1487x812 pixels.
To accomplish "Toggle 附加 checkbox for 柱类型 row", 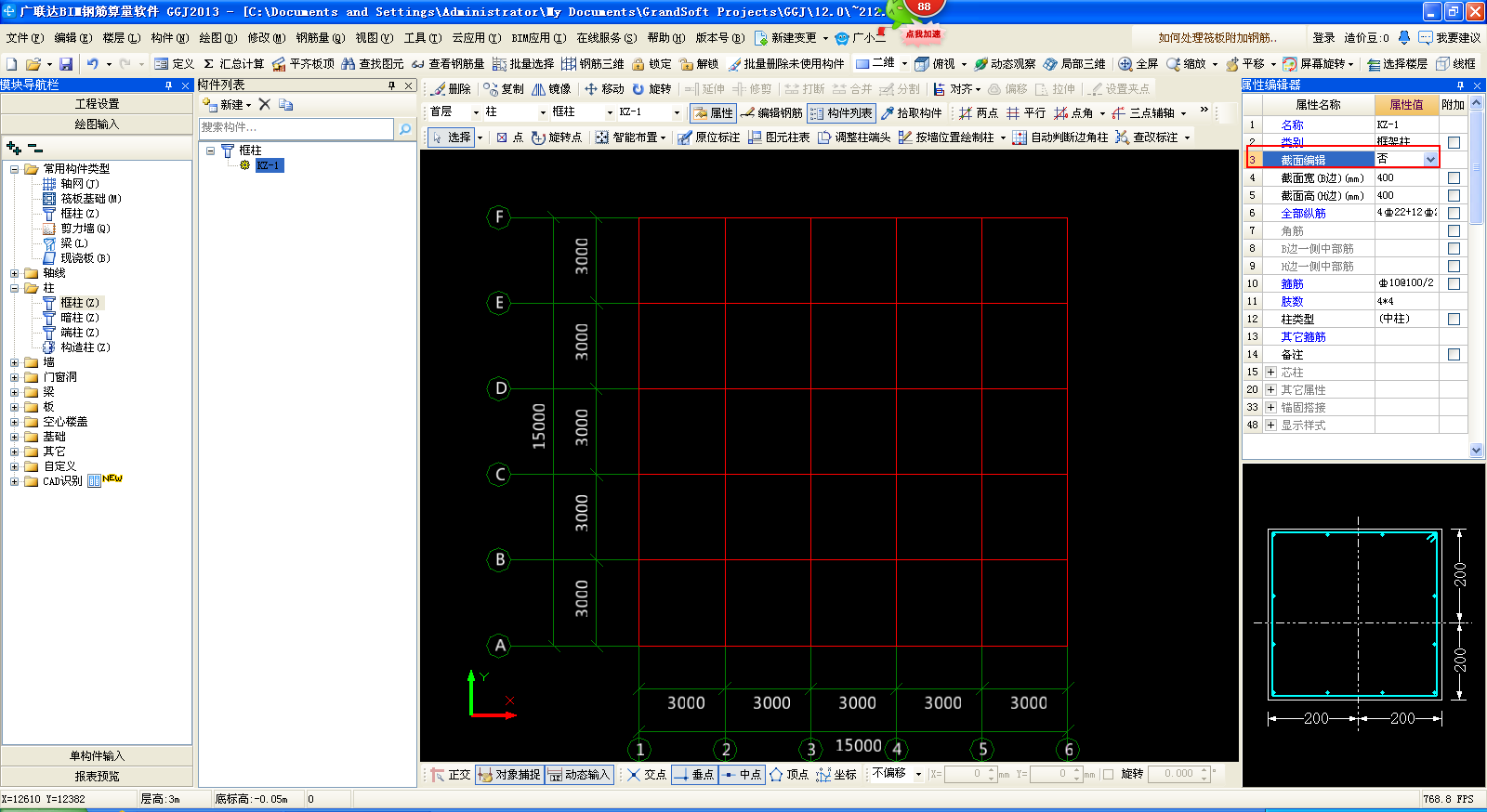I will 1454,319.
